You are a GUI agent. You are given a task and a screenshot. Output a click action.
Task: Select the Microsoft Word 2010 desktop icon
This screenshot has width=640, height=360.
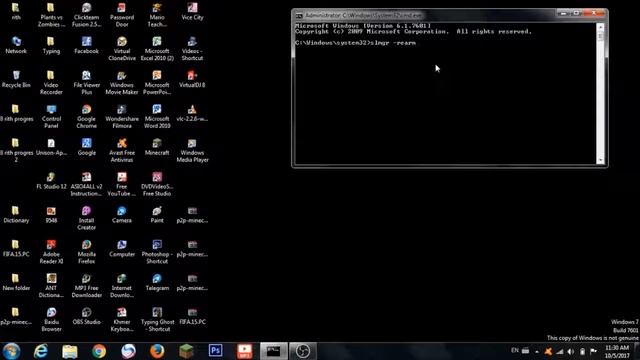tap(157, 116)
